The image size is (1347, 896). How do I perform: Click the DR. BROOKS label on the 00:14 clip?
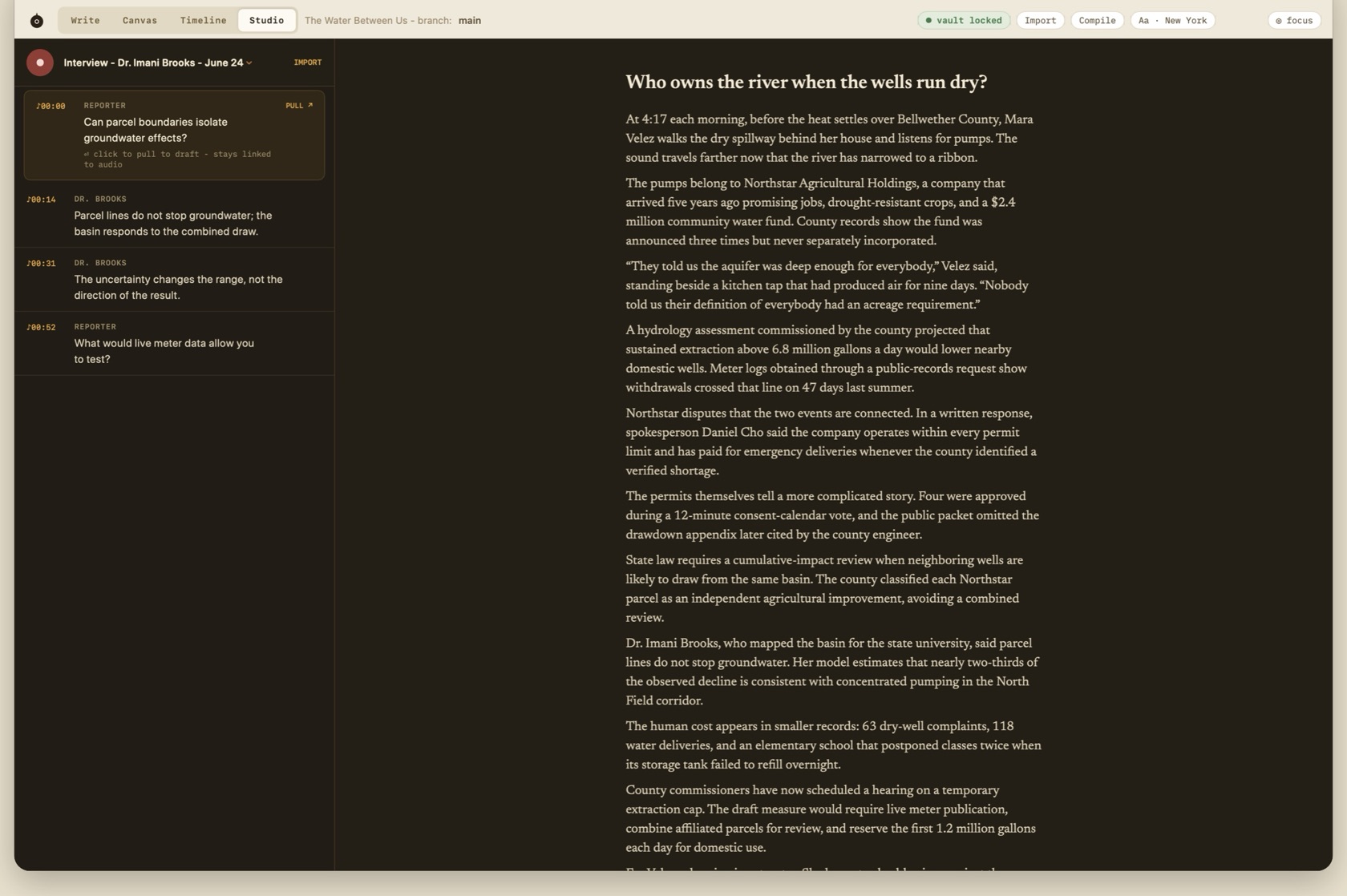pyautogui.click(x=100, y=200)
